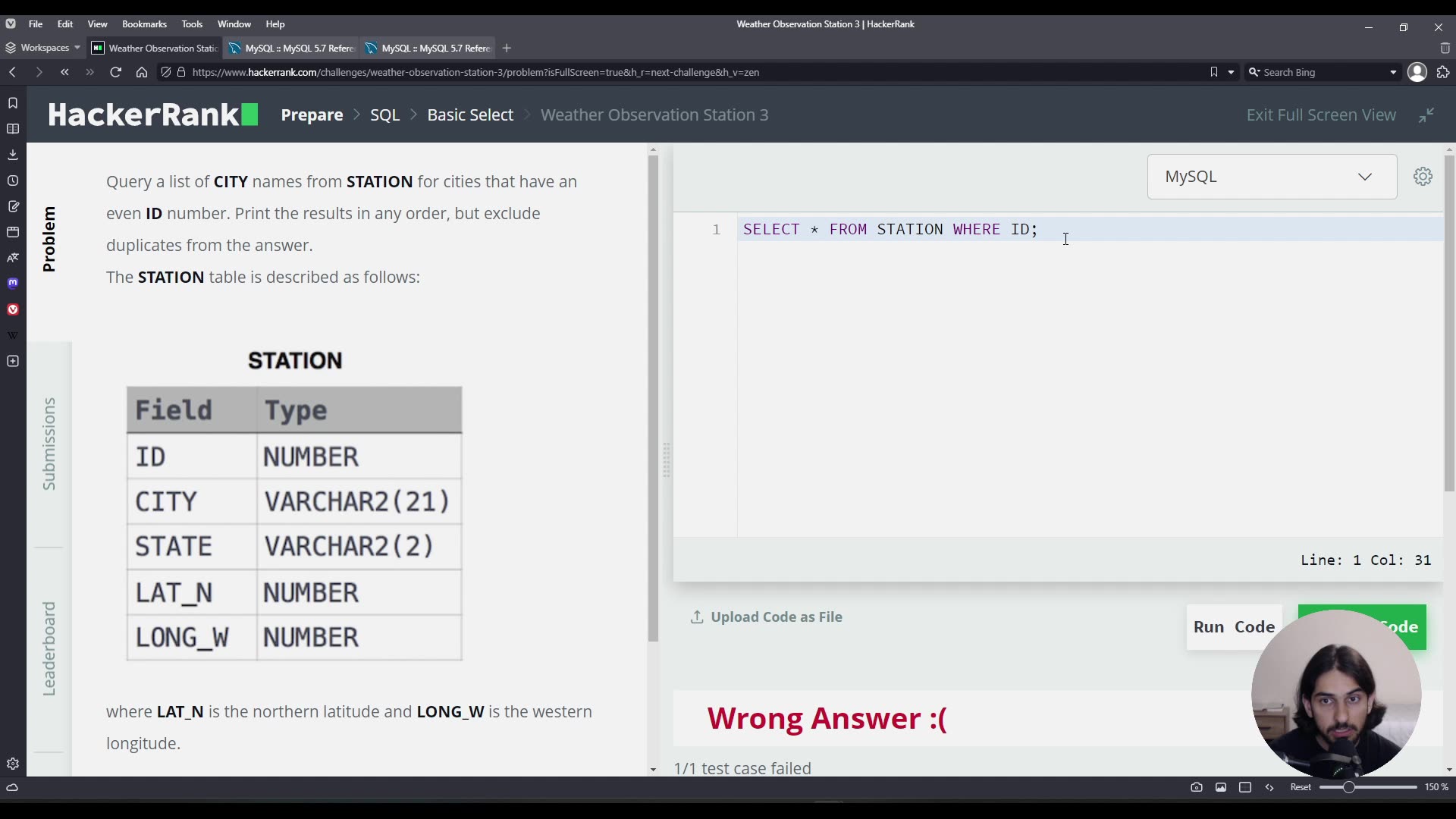Open the settings gear in the code editor
Image resolution: width=1456 pixels, height=819 pixels.
(x=1423, y=176)
